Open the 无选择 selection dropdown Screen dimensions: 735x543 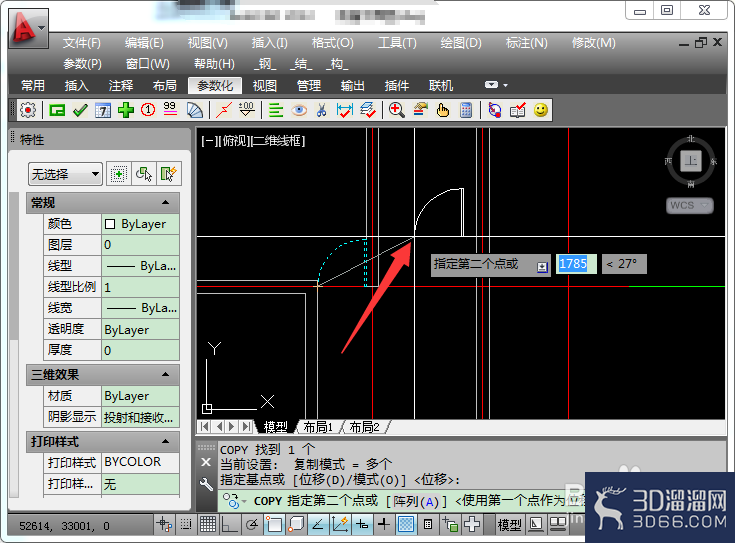(x=65, y=174)
